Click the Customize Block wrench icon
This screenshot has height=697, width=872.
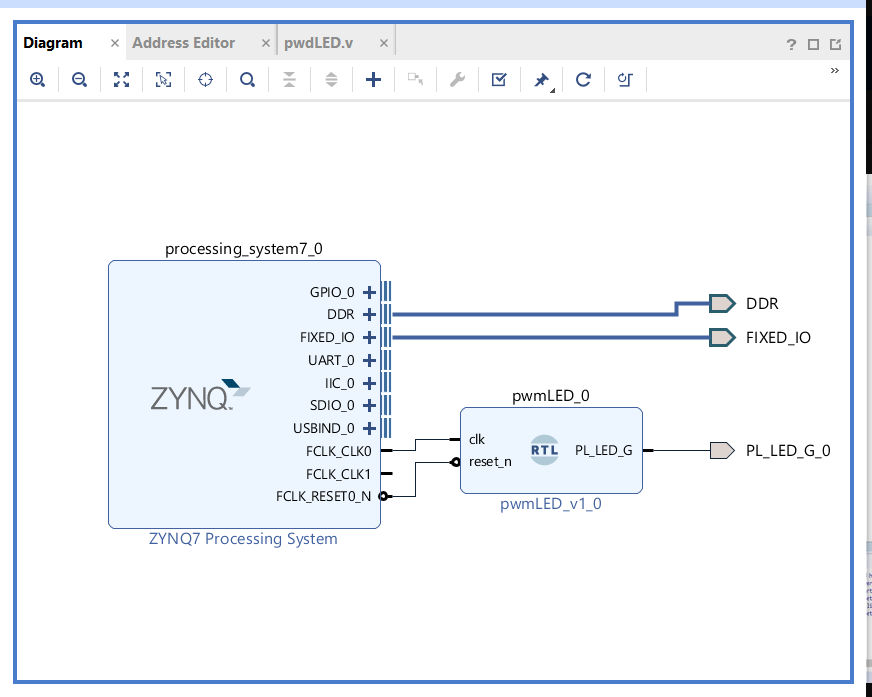[457, 80]
